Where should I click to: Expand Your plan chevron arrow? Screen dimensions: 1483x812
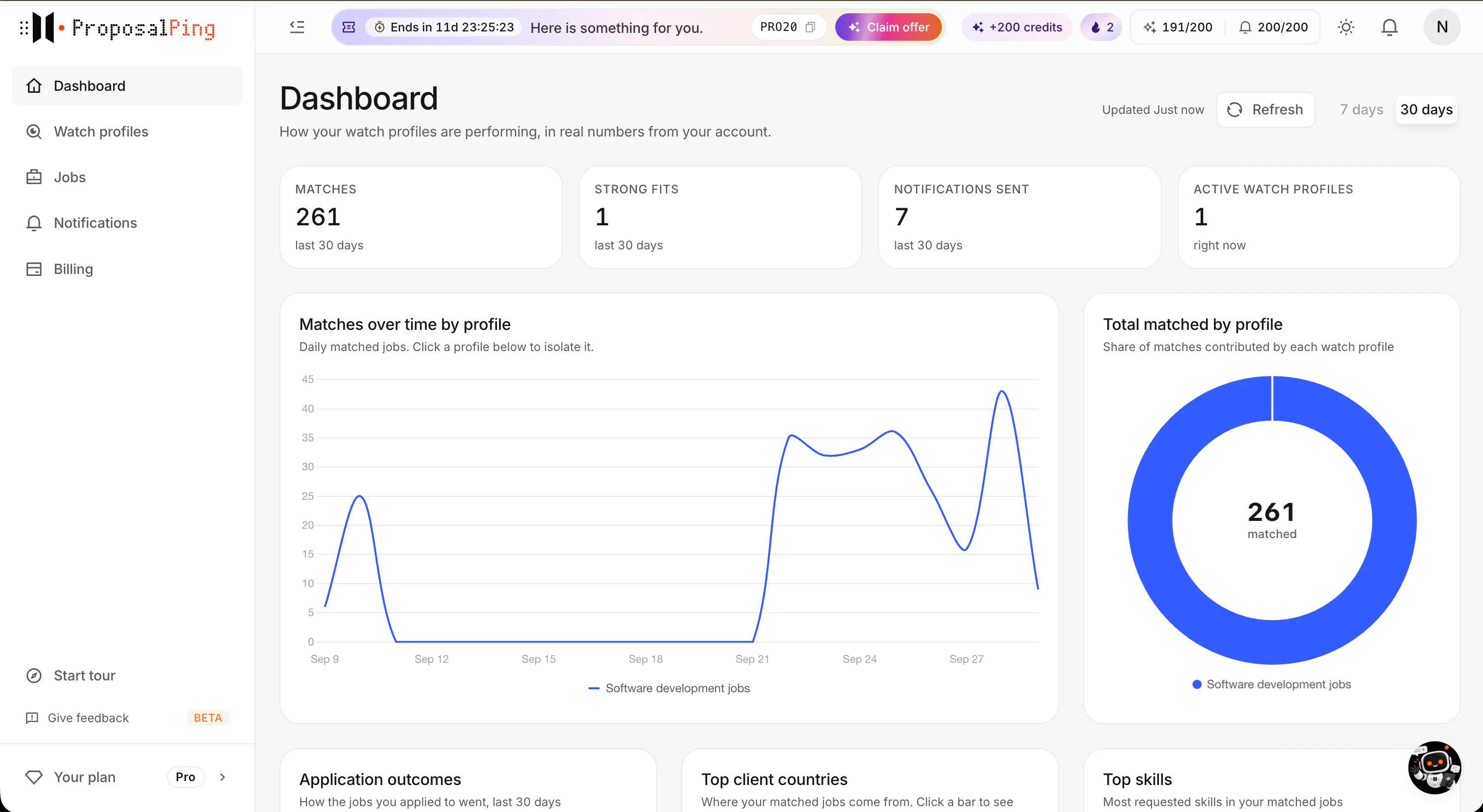coord(222,777)
